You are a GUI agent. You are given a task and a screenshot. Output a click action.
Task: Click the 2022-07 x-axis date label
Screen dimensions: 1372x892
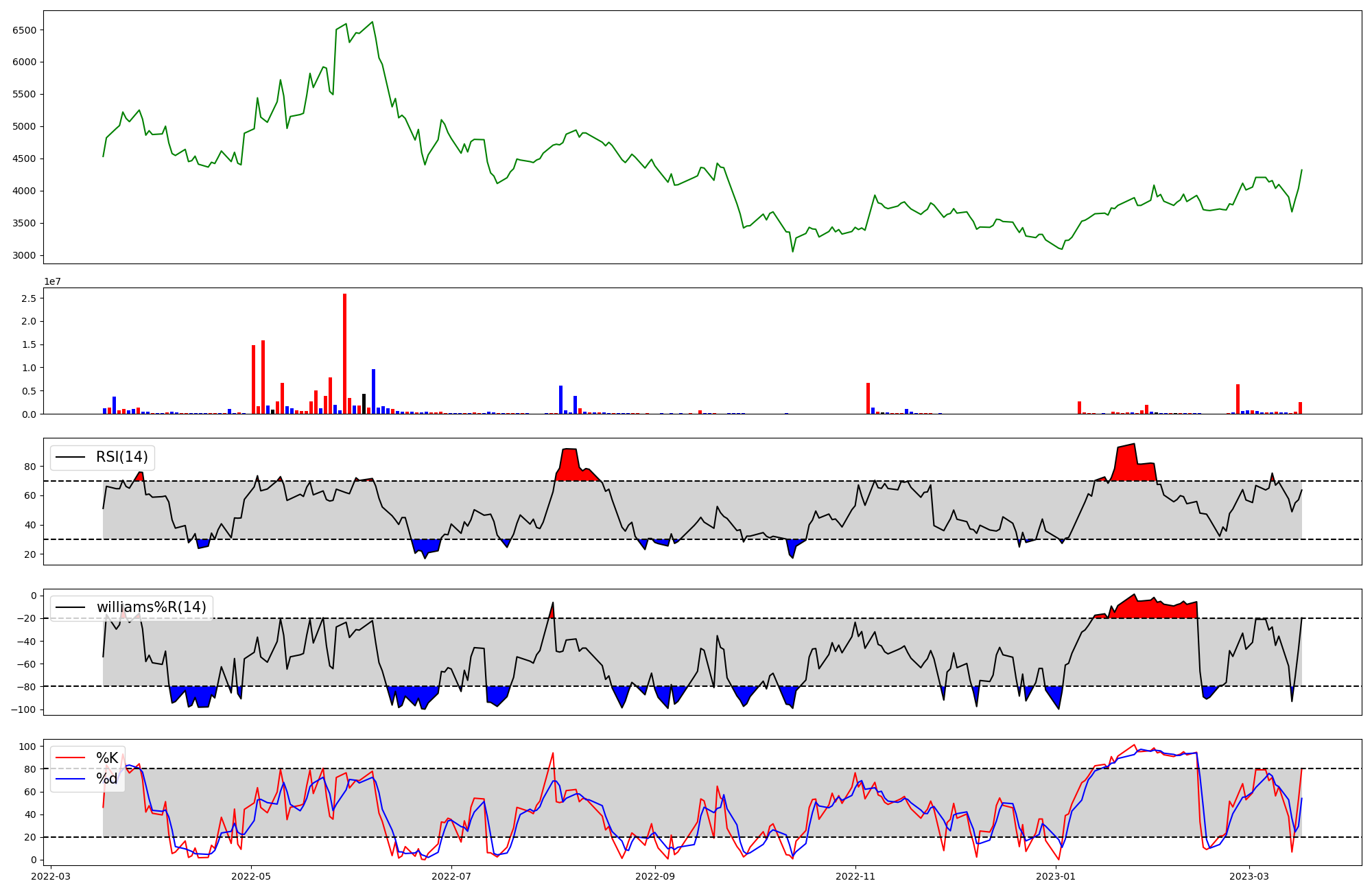point(451,876)
